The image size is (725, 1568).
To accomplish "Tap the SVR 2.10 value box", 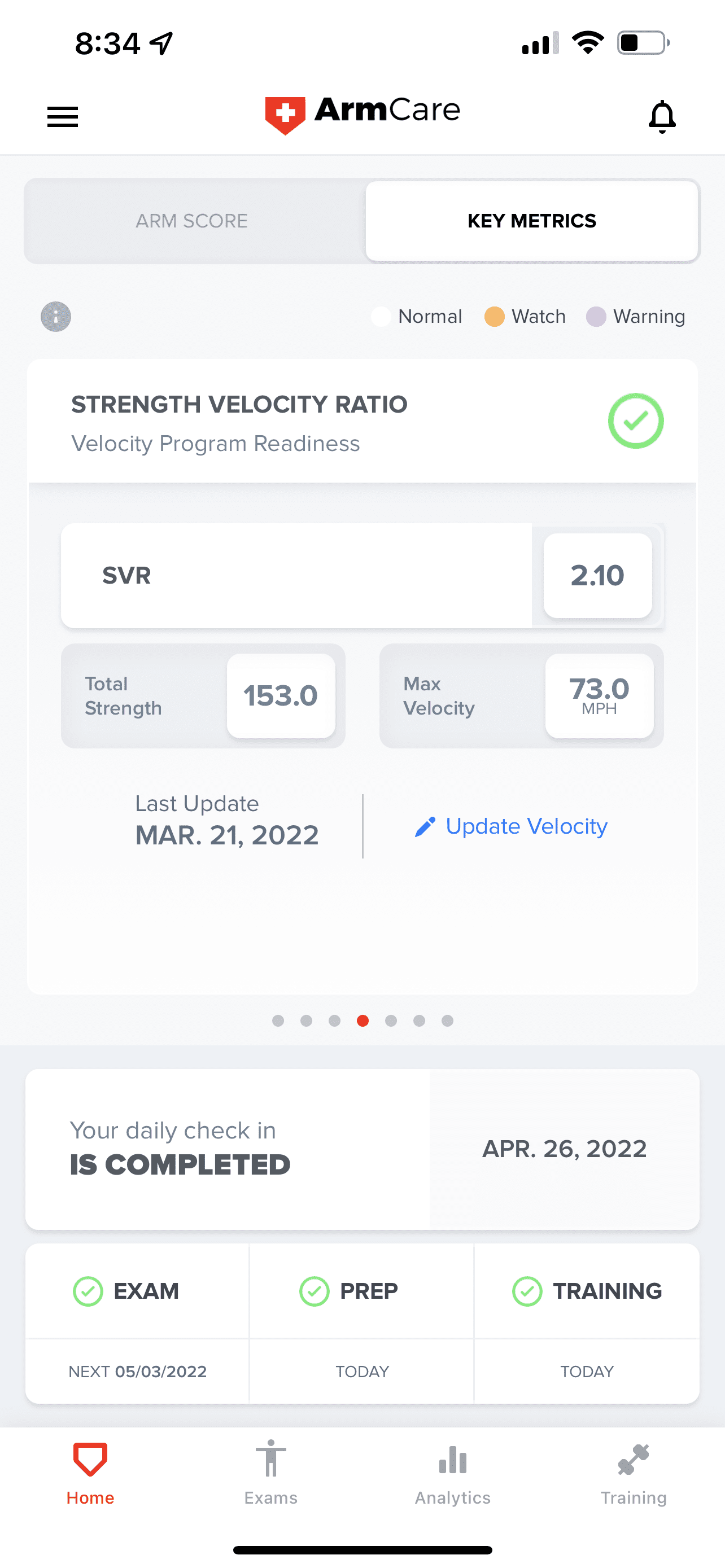I will tap(597, 576).
